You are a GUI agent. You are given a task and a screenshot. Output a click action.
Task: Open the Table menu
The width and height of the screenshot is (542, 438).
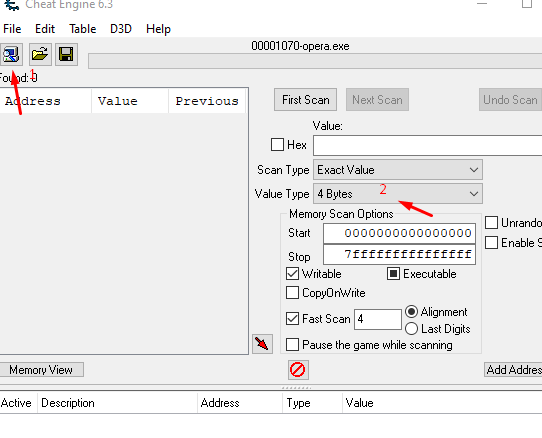(83, 29)
